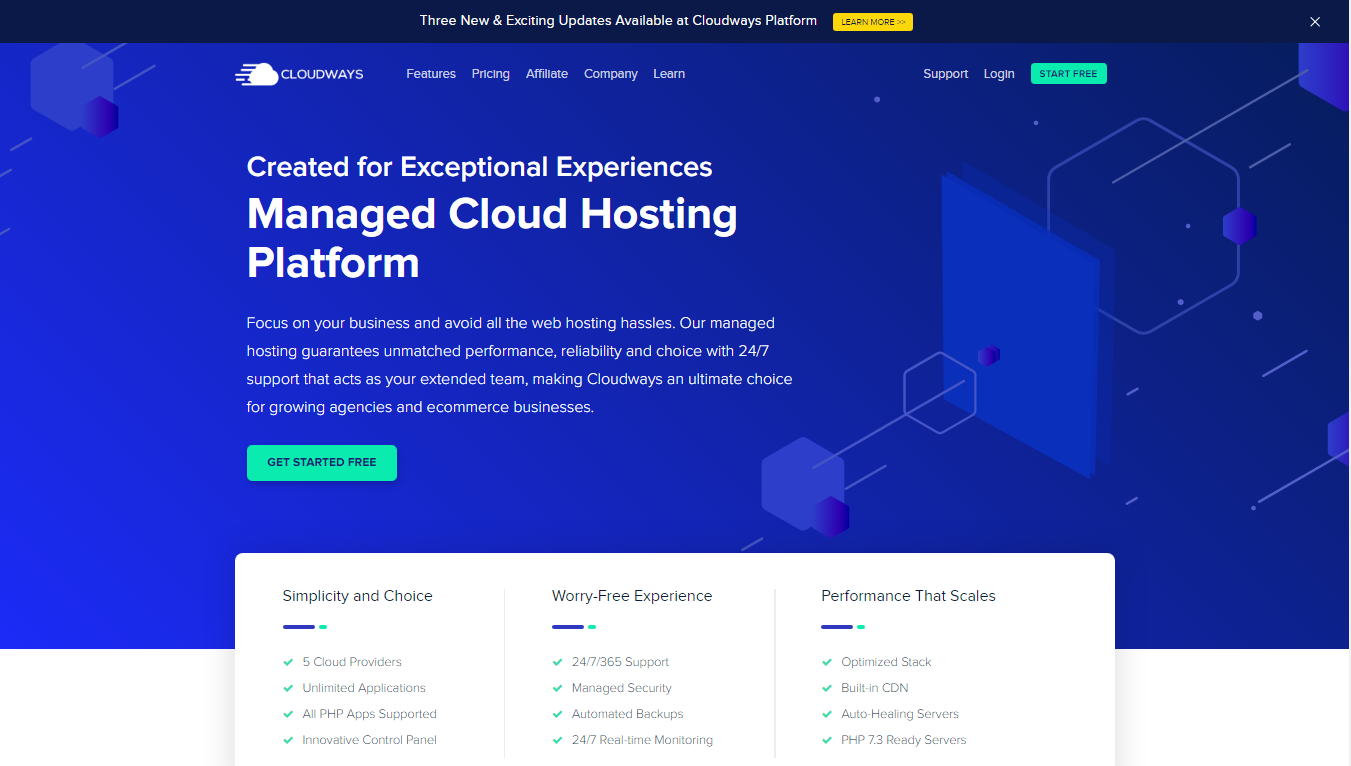Open the Features menu

tap(431, 74)
